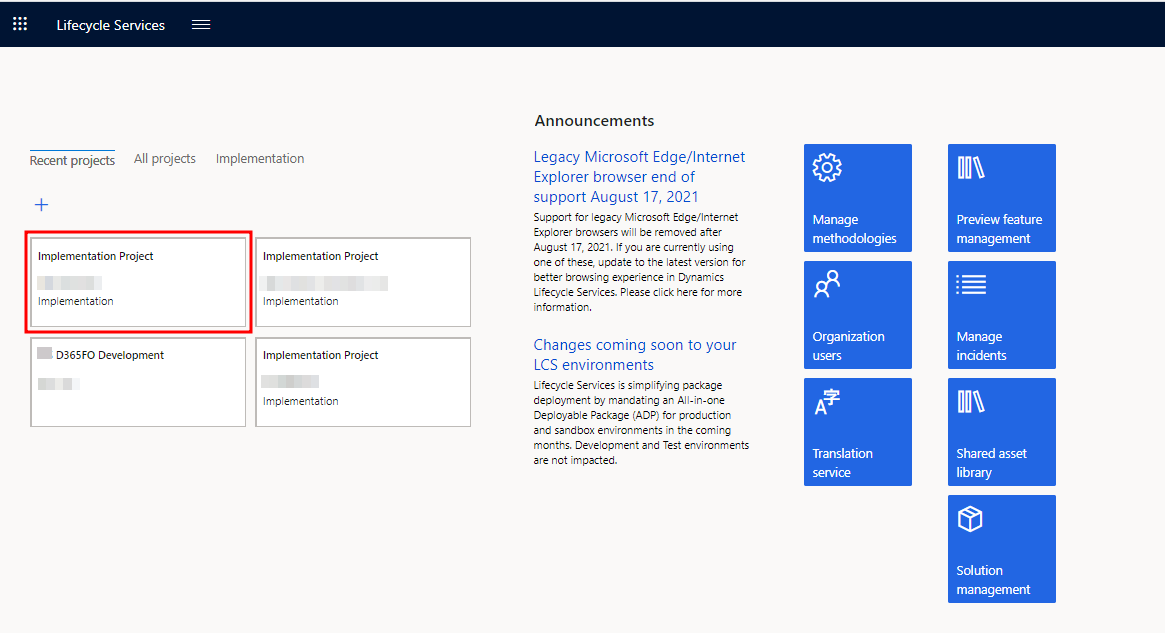Open Organization users tile
This screenshot has width=1165, height=633.
point(857,315)
